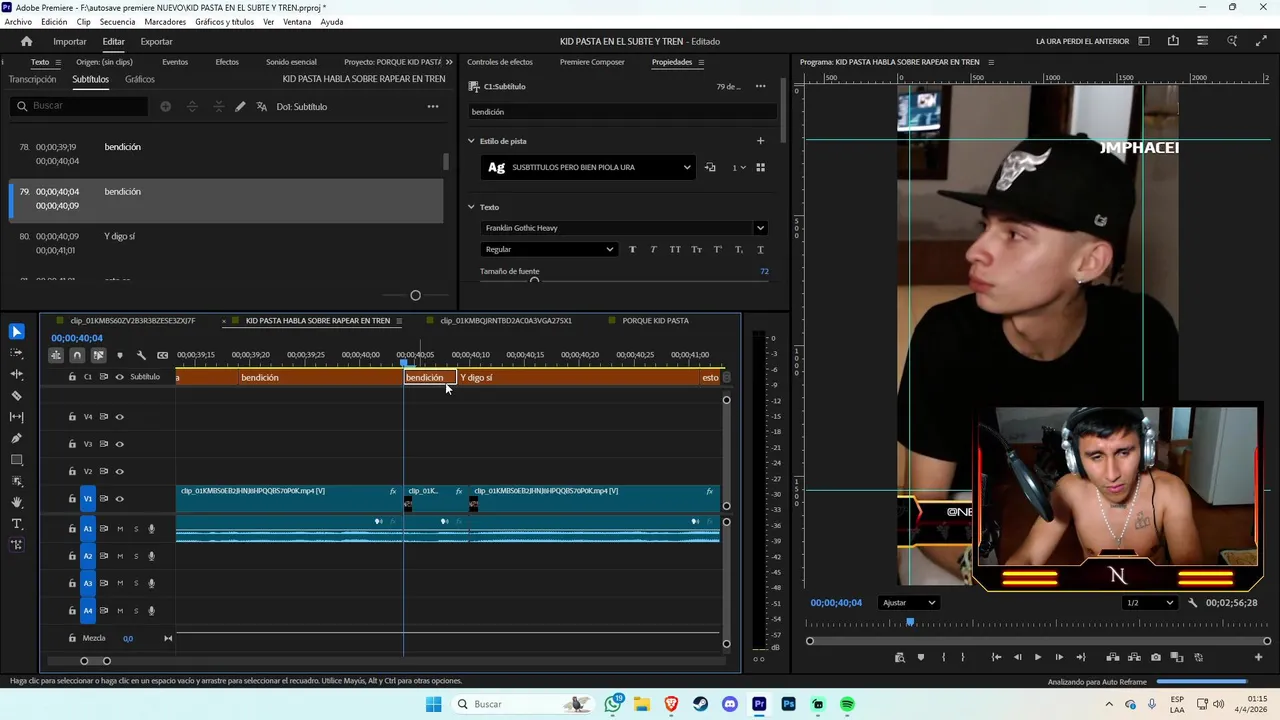Click the timeline caption track options CC icon
This screenshot has width=1280, height=720.
point(162,355)
